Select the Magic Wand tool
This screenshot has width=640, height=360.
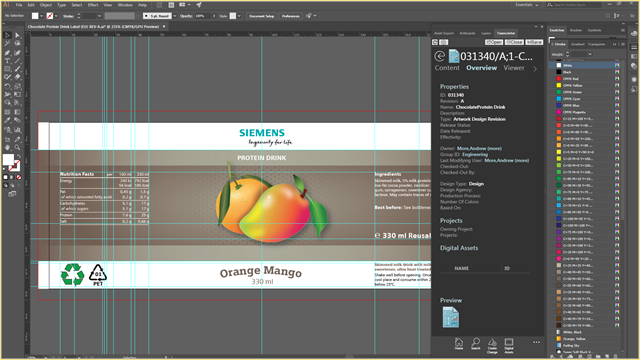[x=7, y=44]
